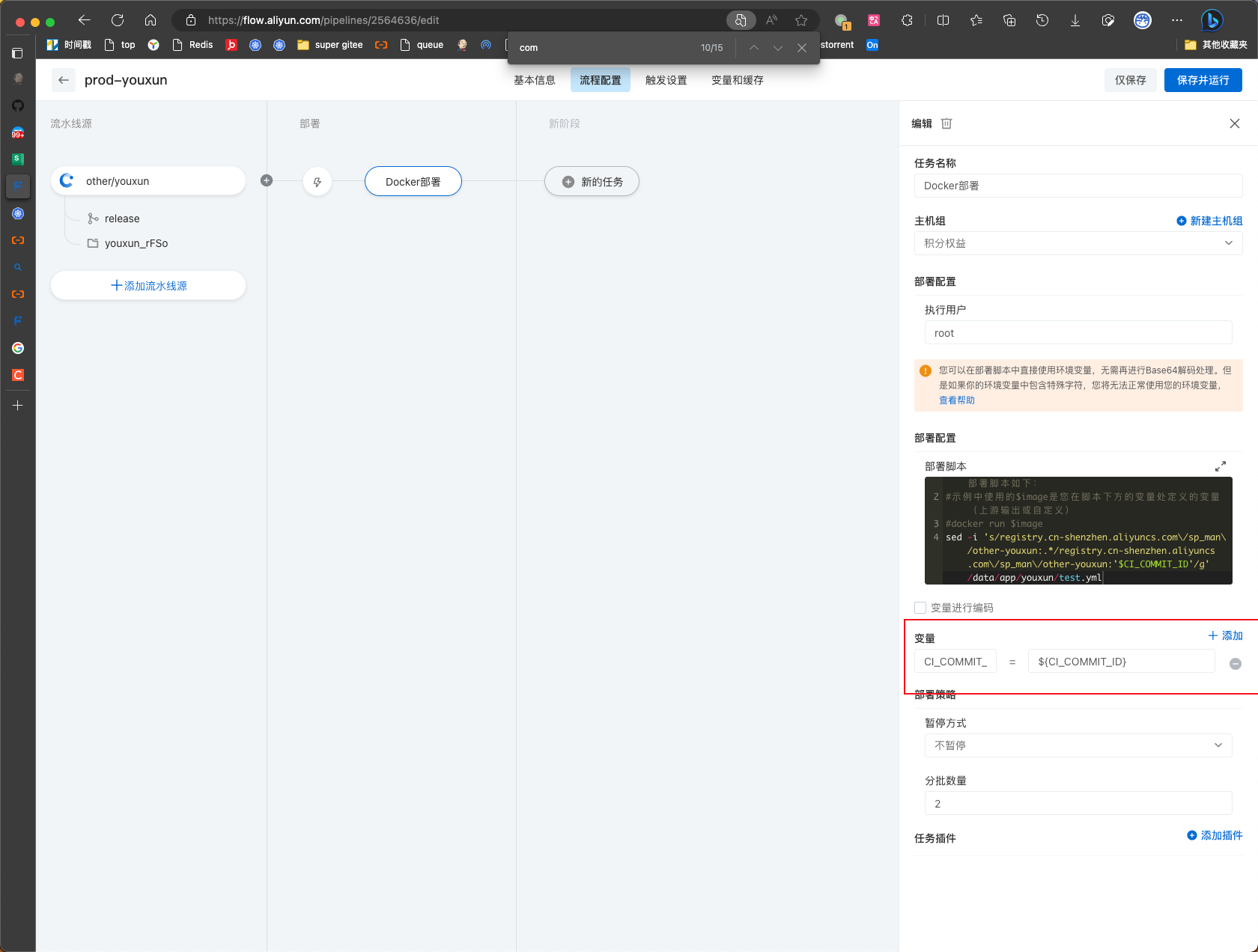The image size is (1258, 952).
Task: Open the Redis bookmark
Action: (192, 45)
